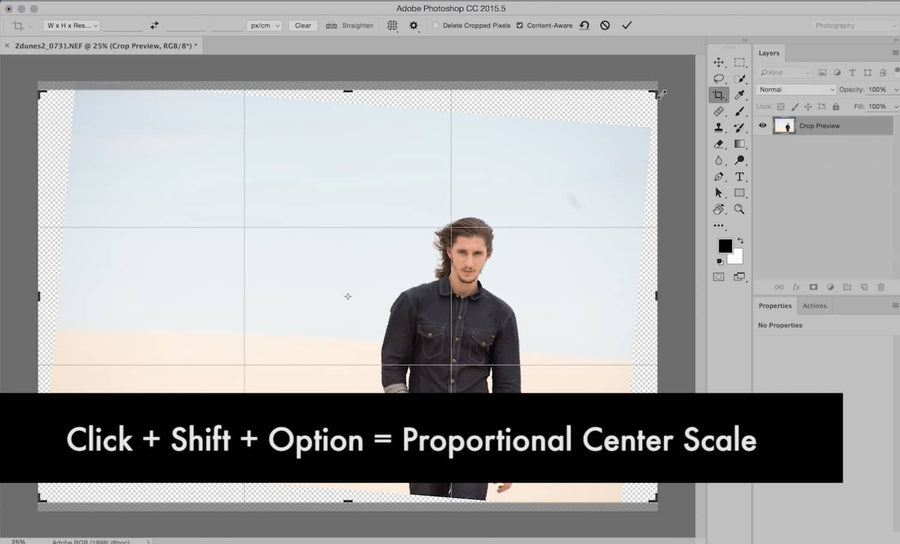Screen dimensions: 900x544
Task: Select the Clone Stamp tool
Action: (718, 127)
